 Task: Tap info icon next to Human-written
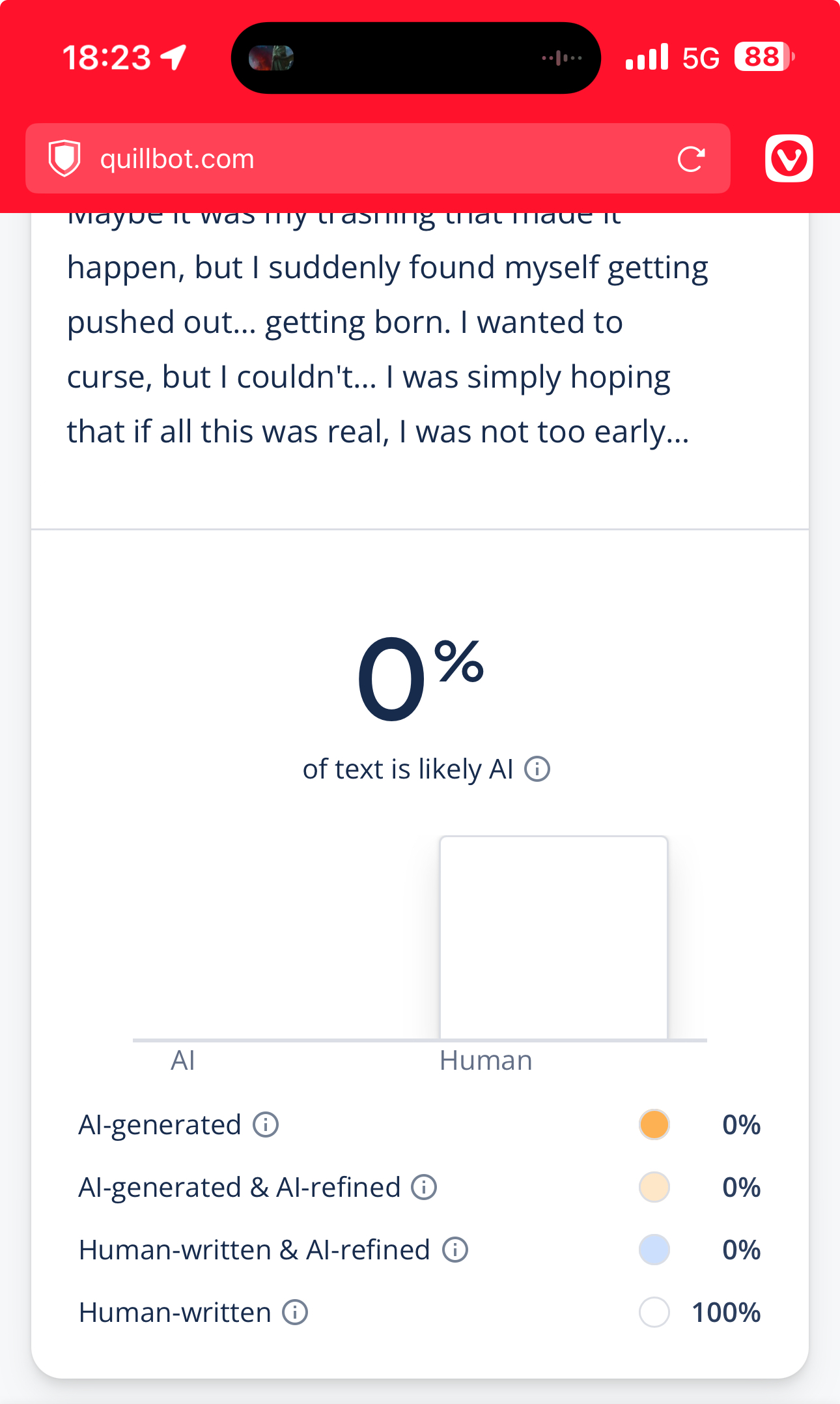[x=295, y=1312]
